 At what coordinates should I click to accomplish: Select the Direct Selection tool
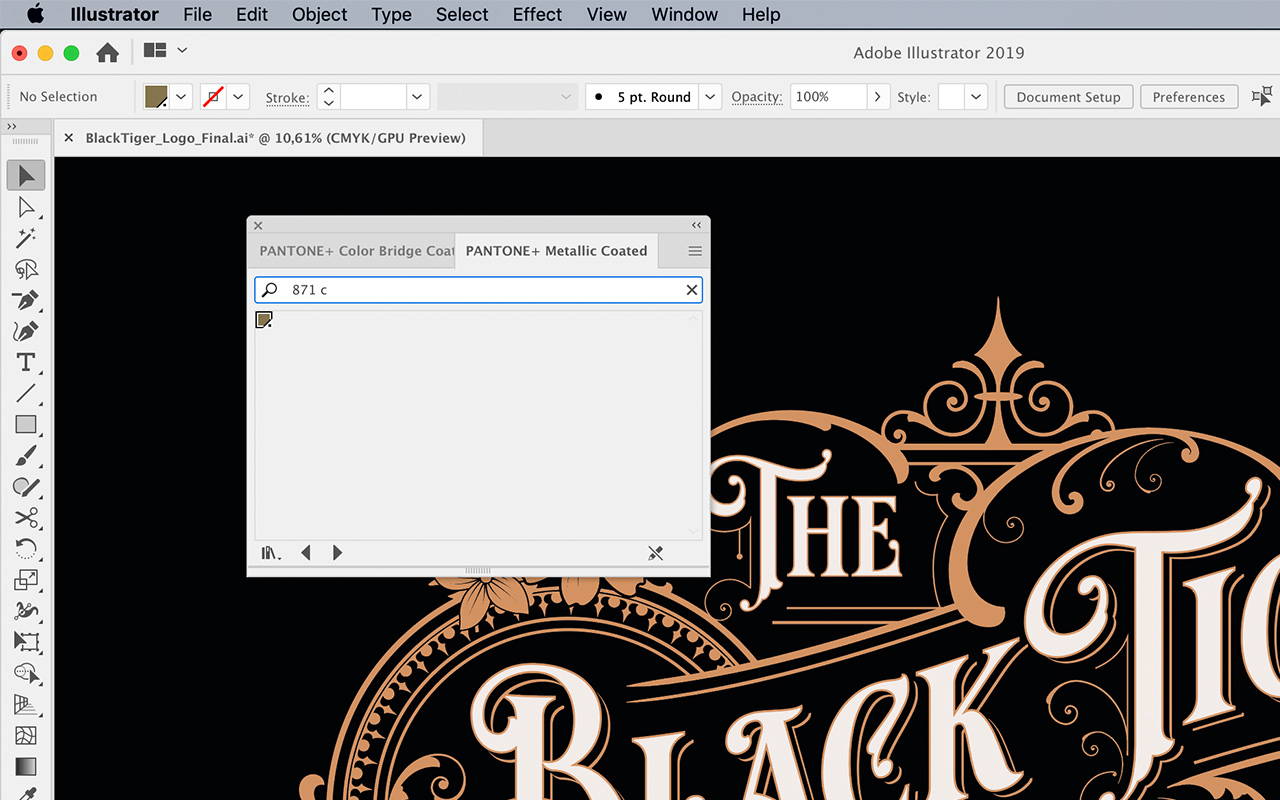pos(26,207)
